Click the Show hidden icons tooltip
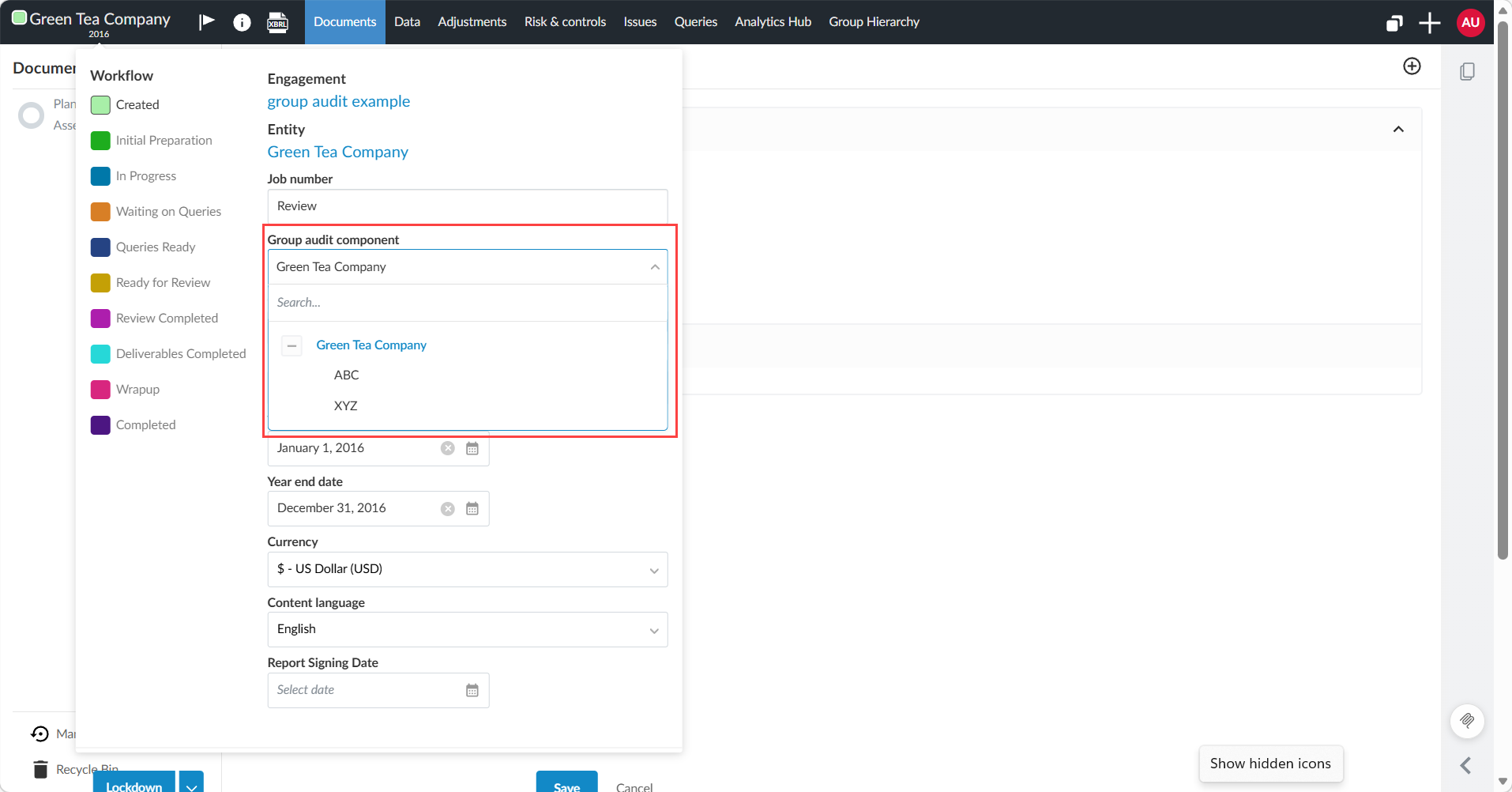1512x792 pixels. pyautogui.click(x=1270, y=764)
